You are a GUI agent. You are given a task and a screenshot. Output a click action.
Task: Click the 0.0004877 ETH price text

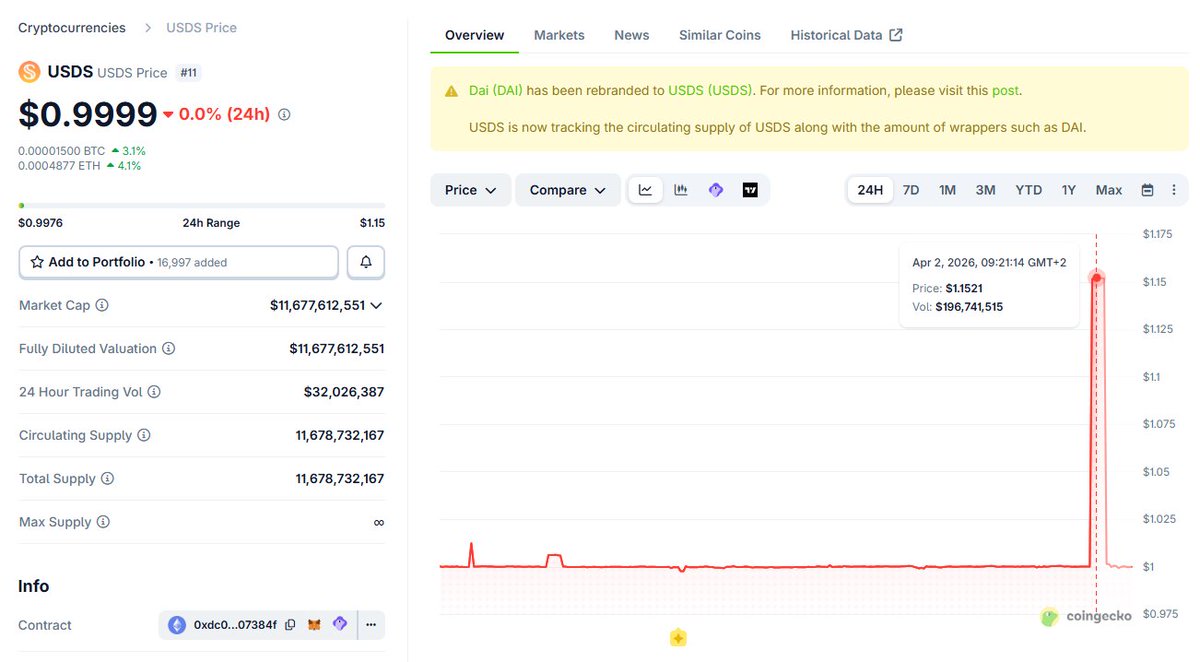click(x=59, y=166)
